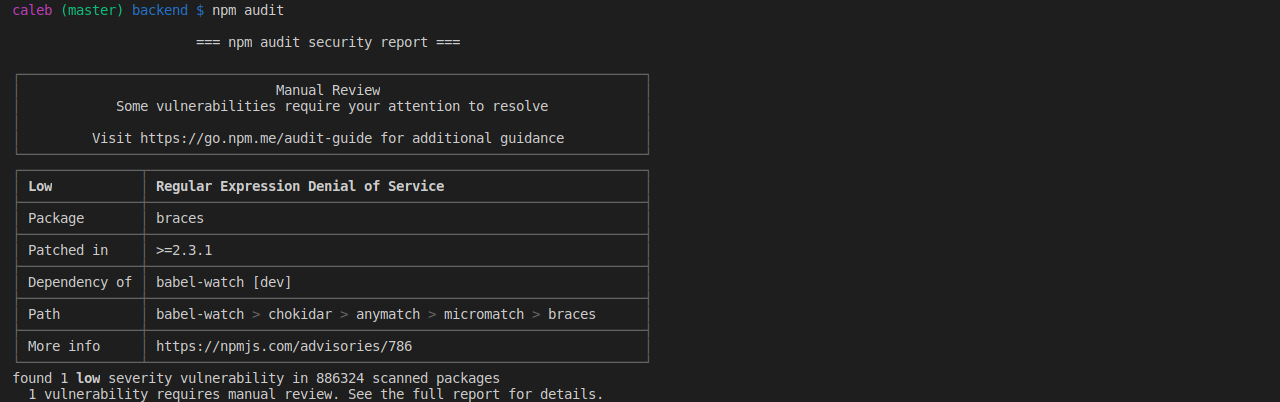Select the '(master)' branch name in prompt
The width and height of the screenshot is (1280, 402).
point(92,10)
